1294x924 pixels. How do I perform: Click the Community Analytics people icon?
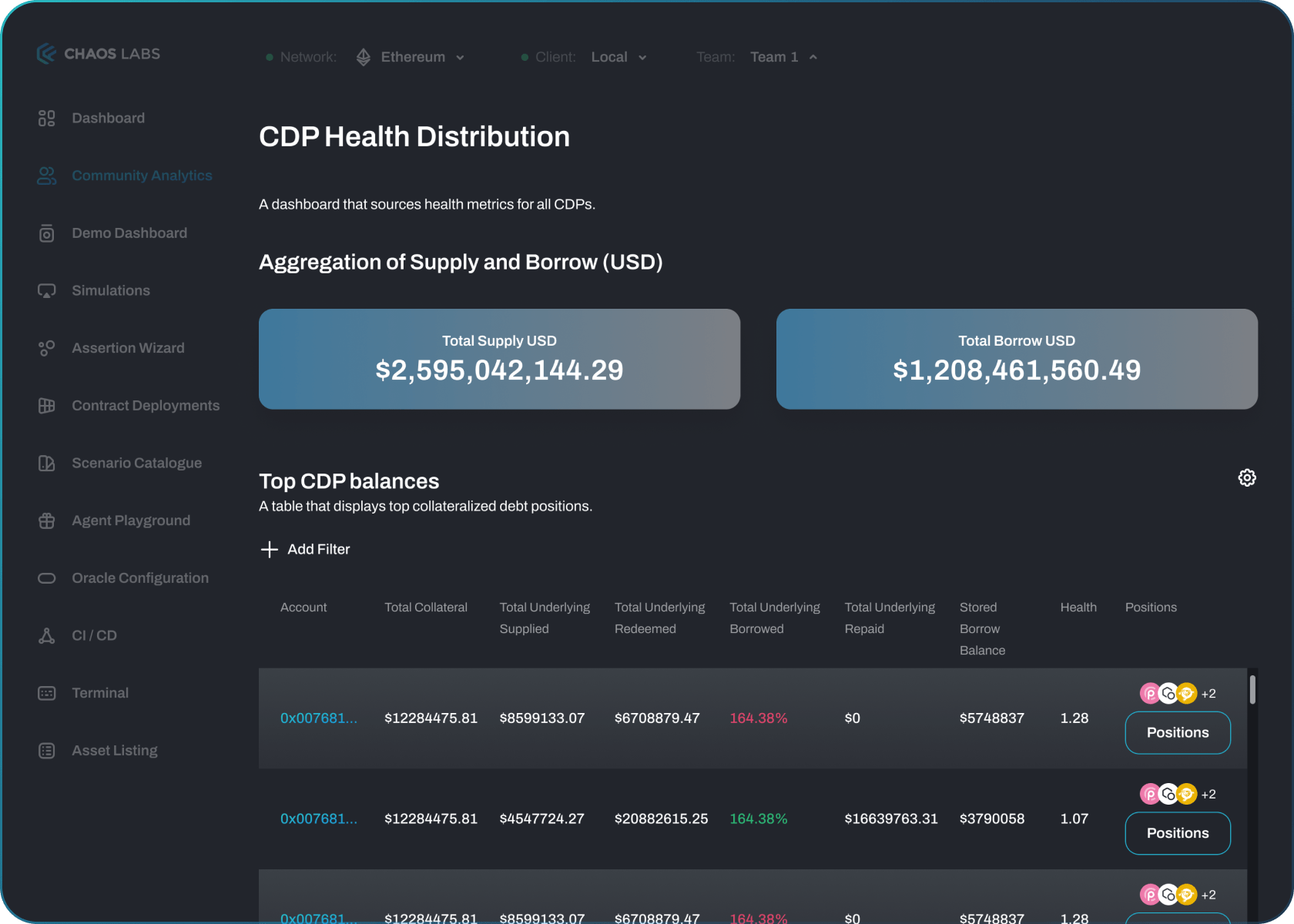point(46,176)
